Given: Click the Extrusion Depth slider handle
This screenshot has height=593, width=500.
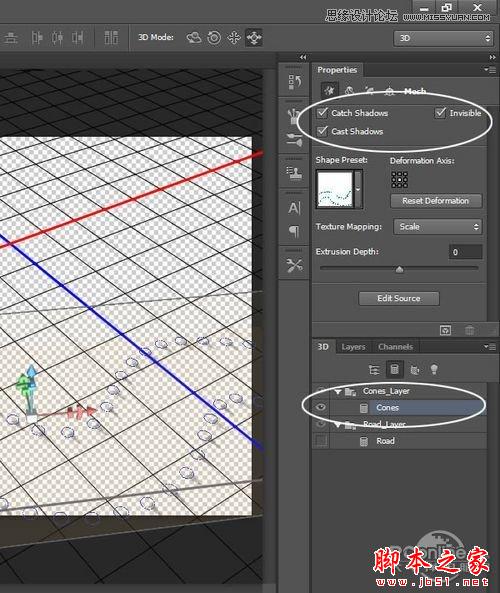Looking at the screenshot, I should 399,269.
